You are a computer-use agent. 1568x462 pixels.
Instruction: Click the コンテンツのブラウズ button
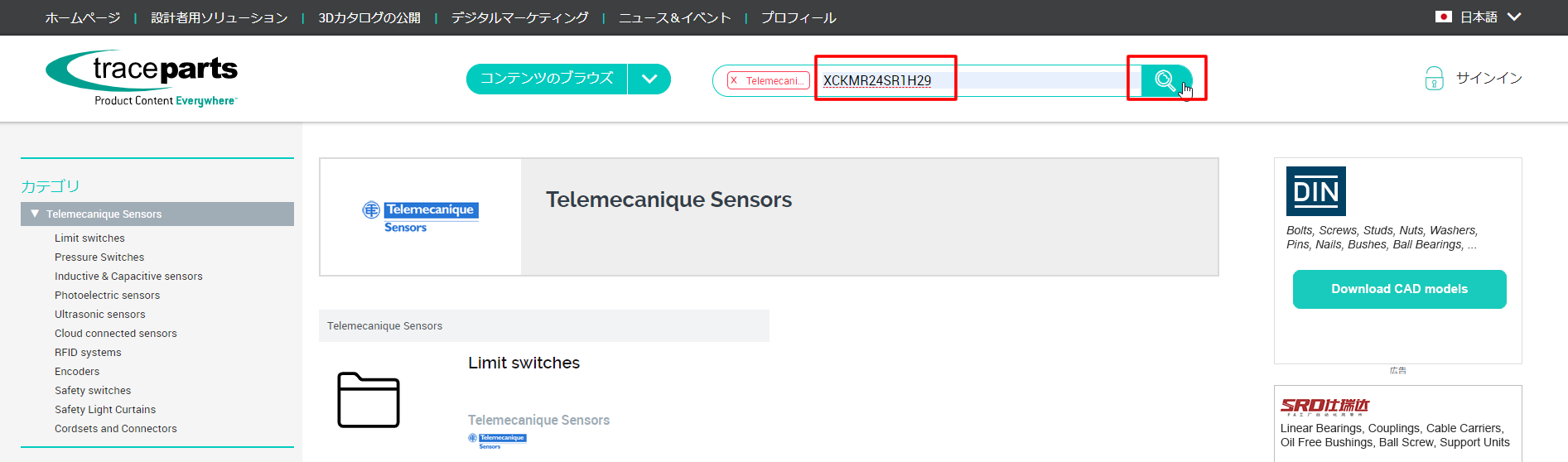[547, 79]
